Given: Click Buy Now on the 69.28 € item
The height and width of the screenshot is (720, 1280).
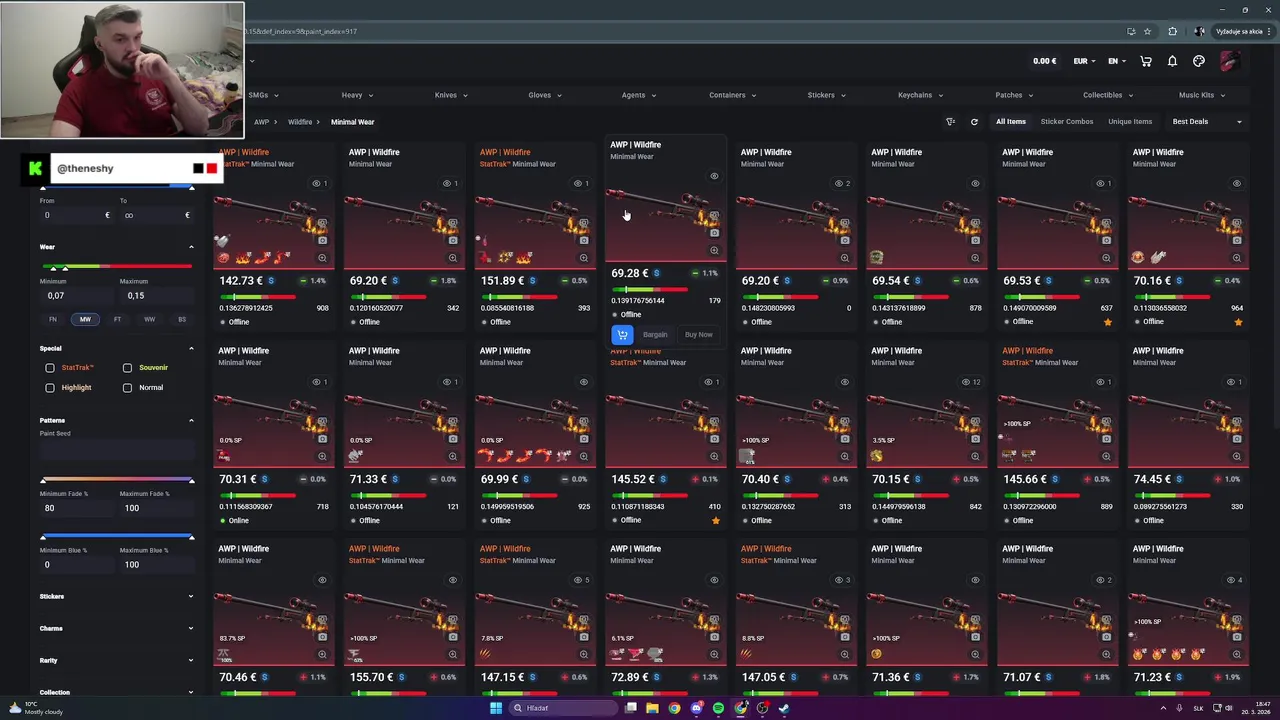Looking at the screenshot, I should tap(699, 335).
